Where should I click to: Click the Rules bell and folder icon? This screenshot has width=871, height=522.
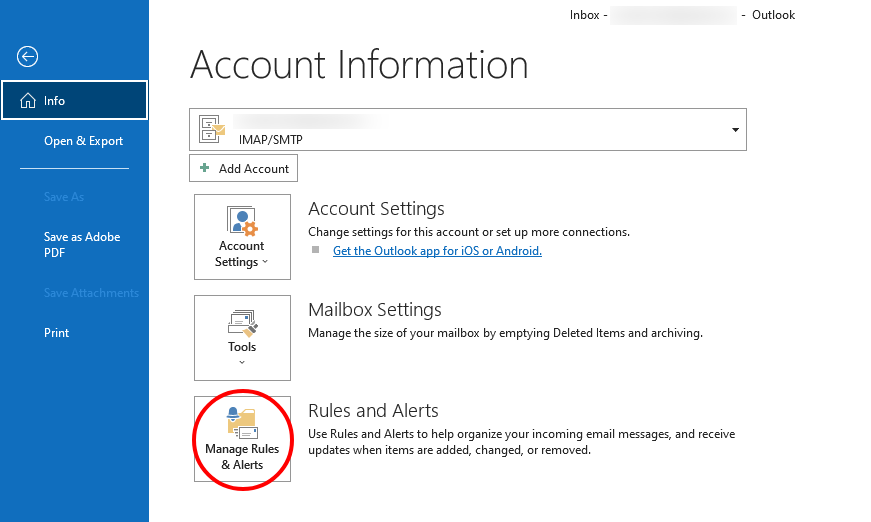point(242,423)
